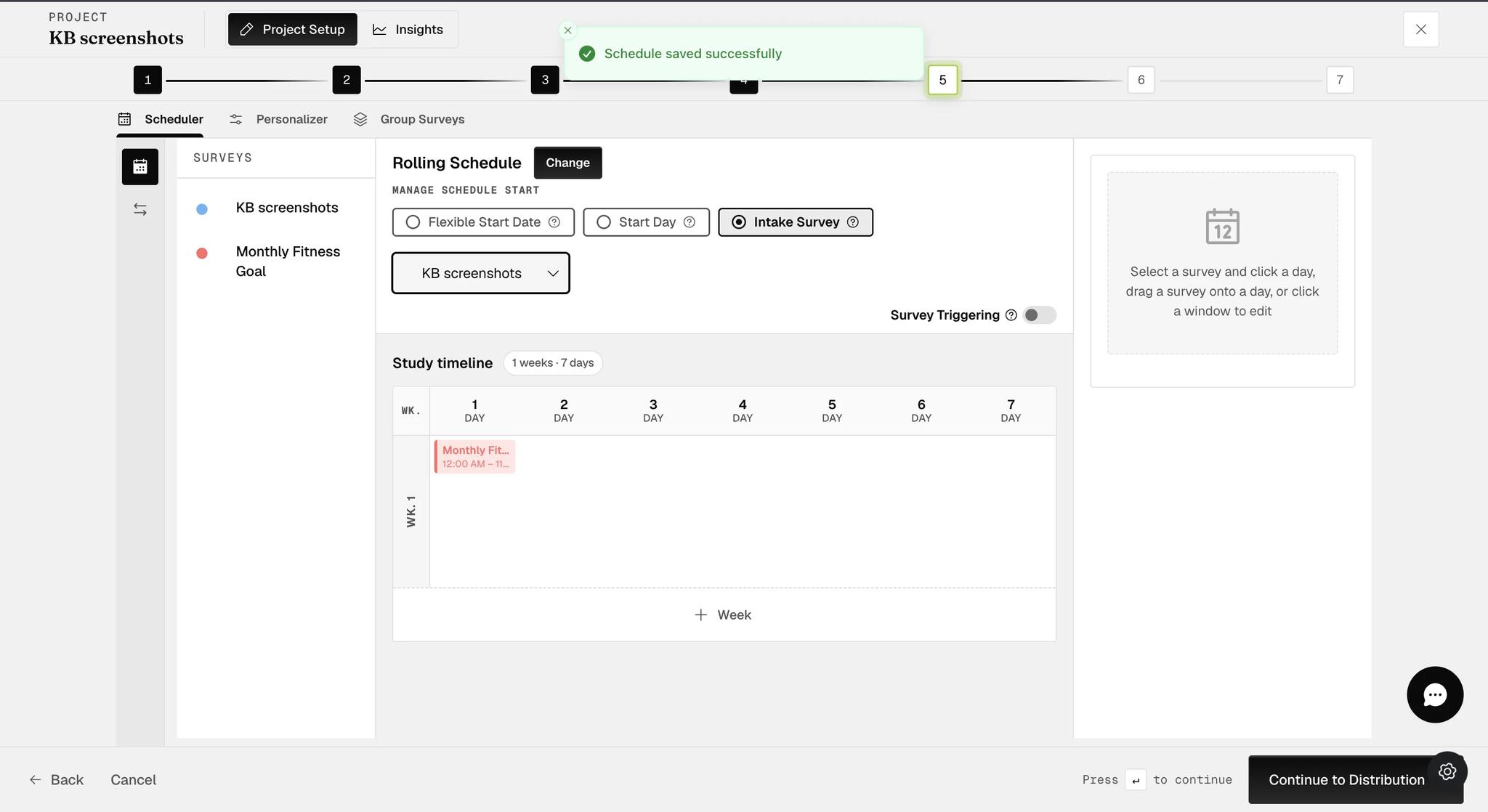Show help for Intake Survey option

click(x=853, y=222)
